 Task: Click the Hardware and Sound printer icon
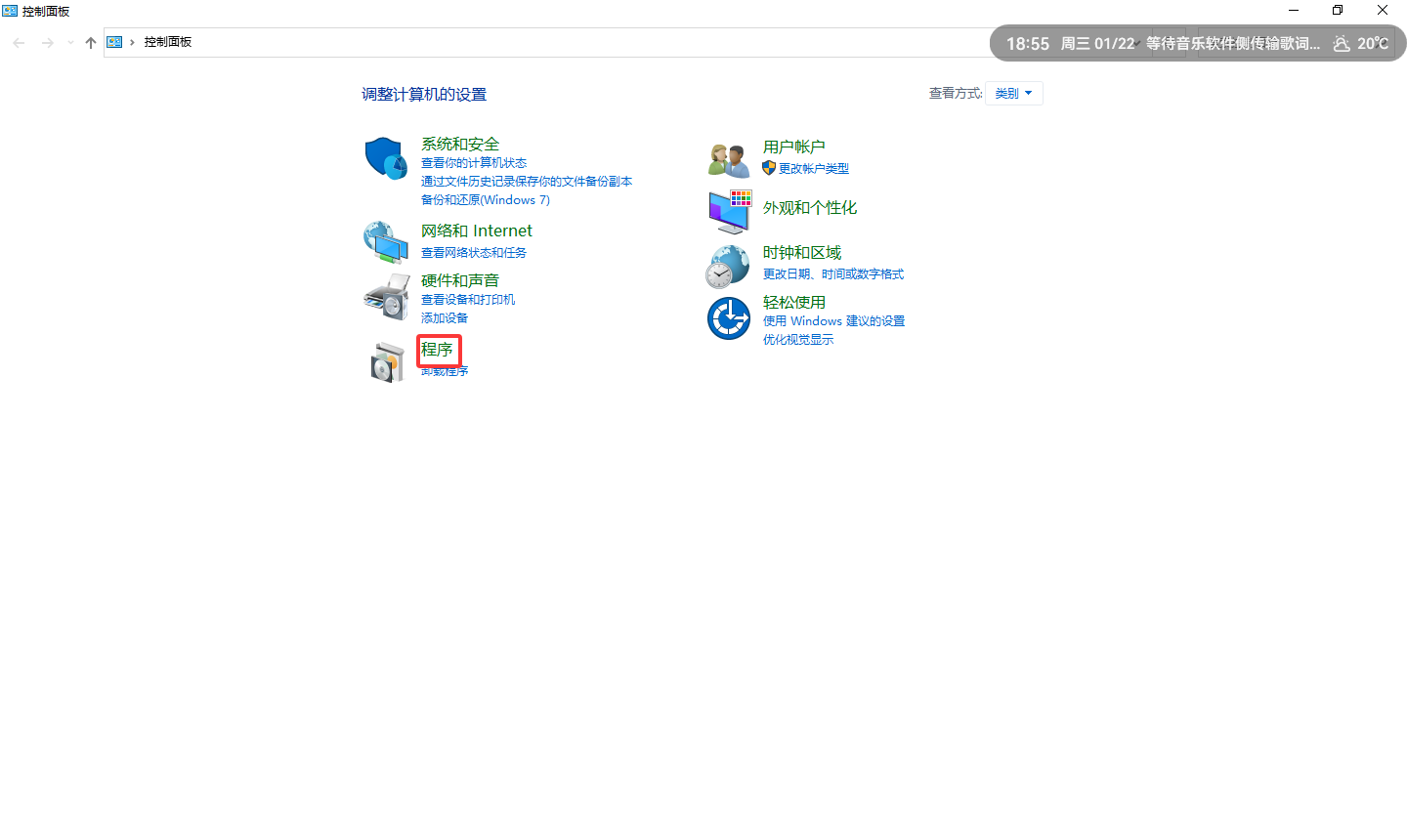click(x=386, y=297)
